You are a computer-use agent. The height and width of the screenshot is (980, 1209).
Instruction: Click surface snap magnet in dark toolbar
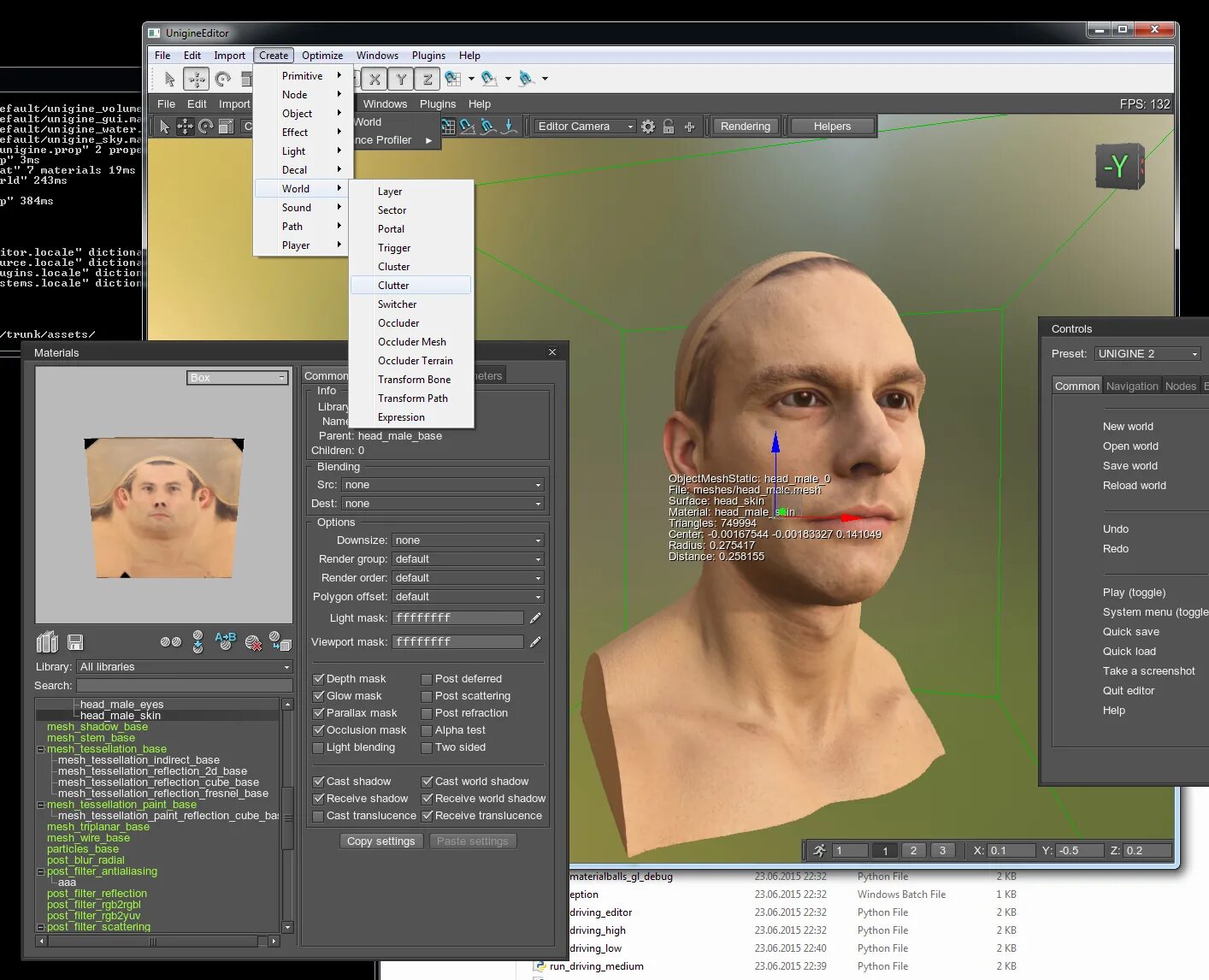tap(488, 127)
